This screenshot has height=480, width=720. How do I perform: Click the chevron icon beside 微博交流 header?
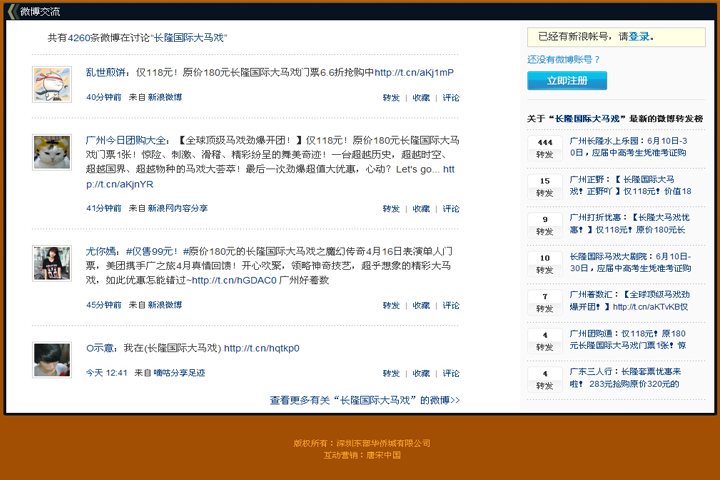point(12,12)
